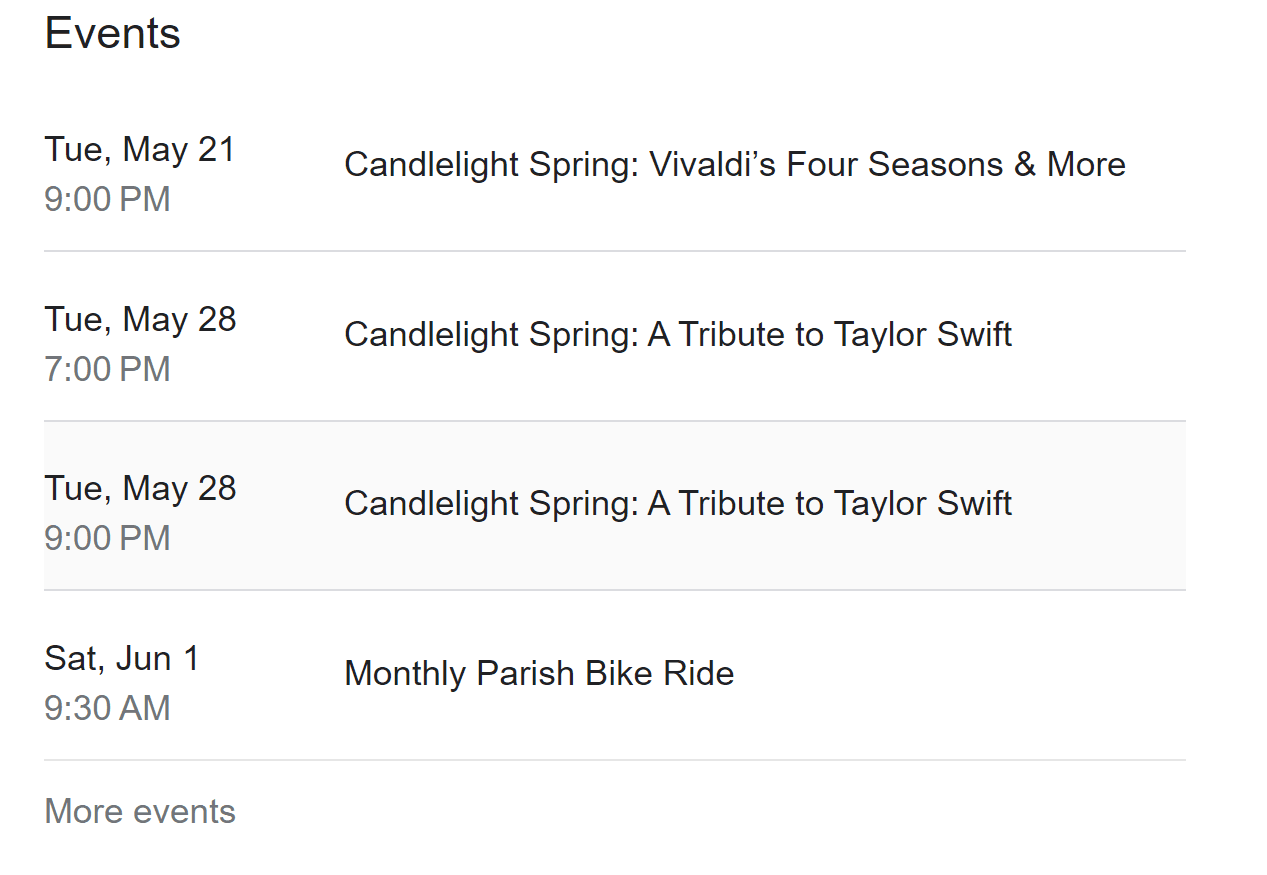1267x875 pixels.
Task: Click the date above the Taylor Swift 9:00 PM time
Action: [140, 488]
